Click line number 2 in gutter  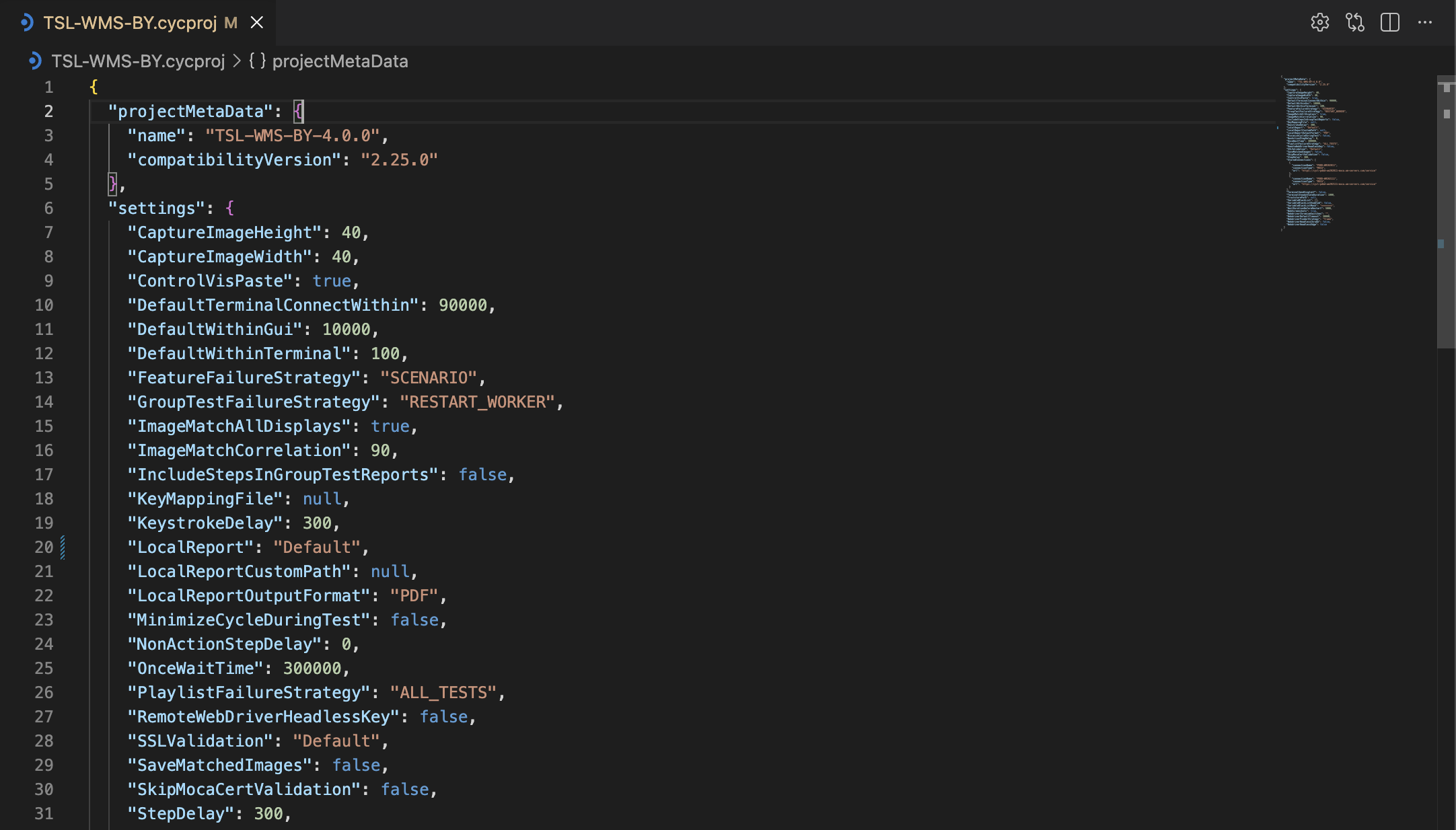point(48,112)
